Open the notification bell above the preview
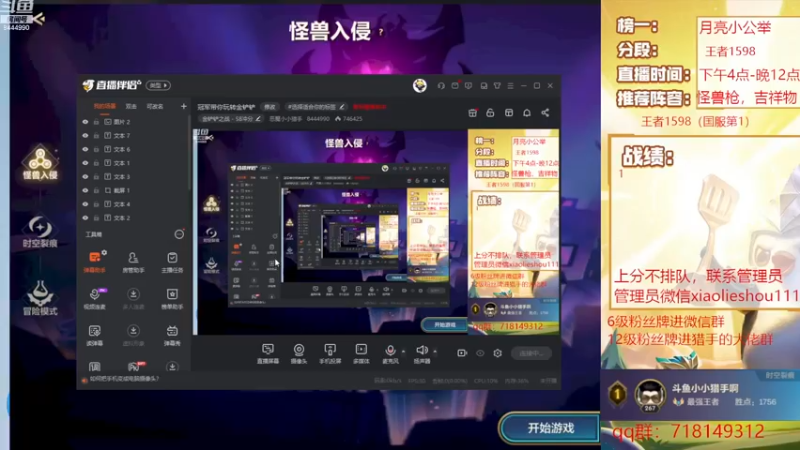800x450 pixels. (527, 113)
